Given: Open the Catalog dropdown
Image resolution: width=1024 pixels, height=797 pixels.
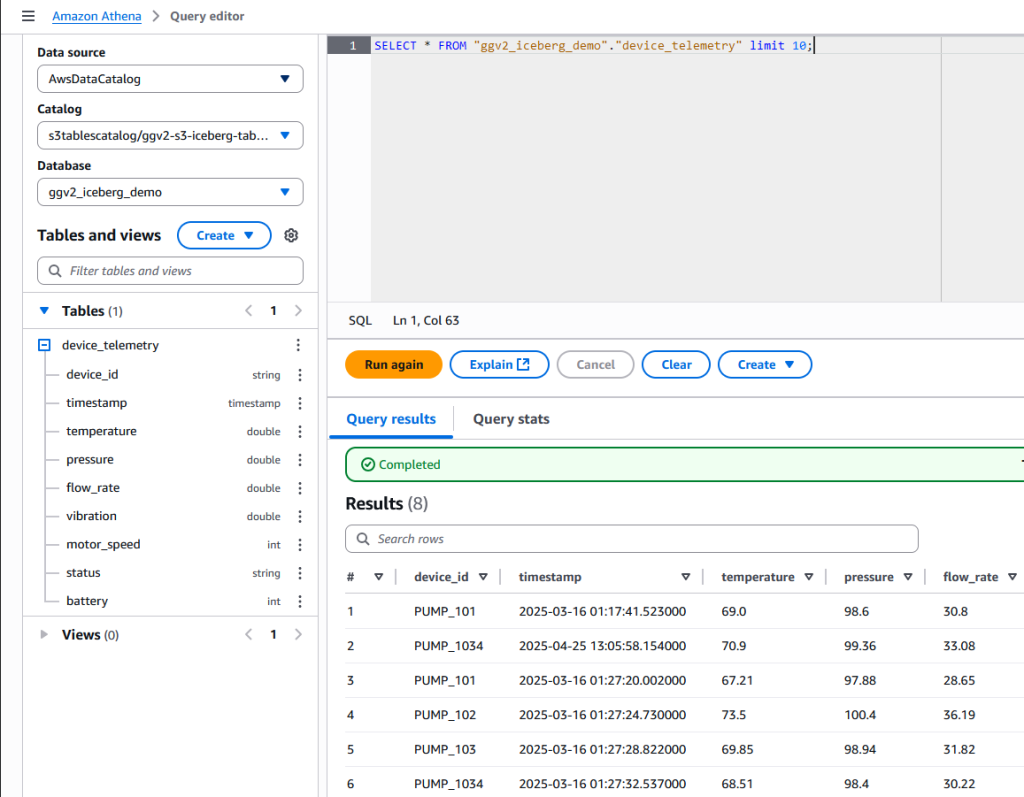Looking at the screenshot, I should point(169,135).
